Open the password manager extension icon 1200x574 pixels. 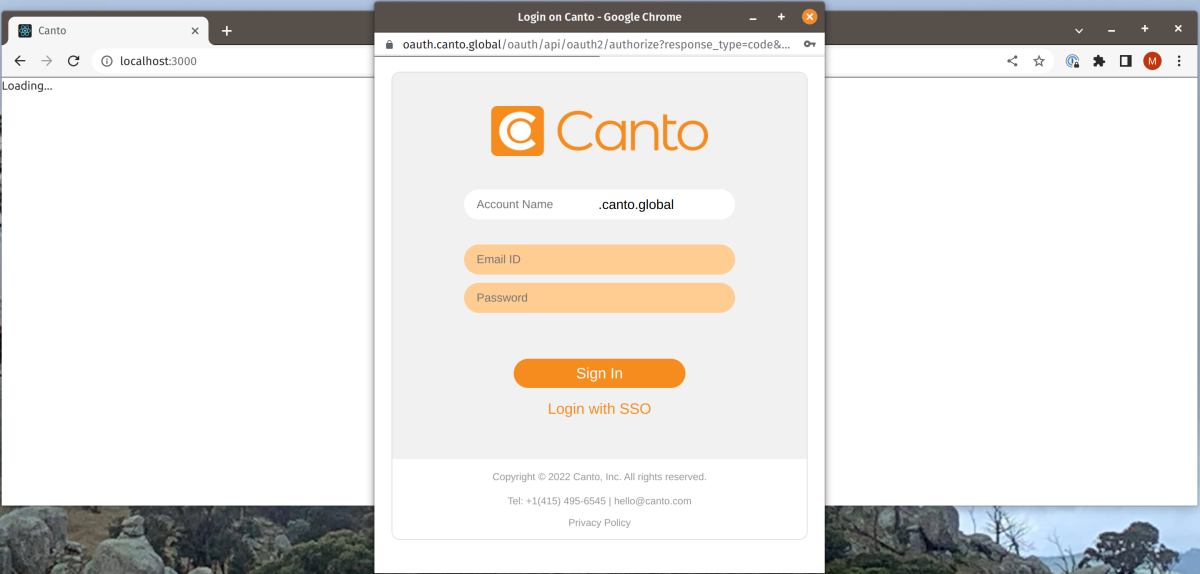pos(1073,61)
